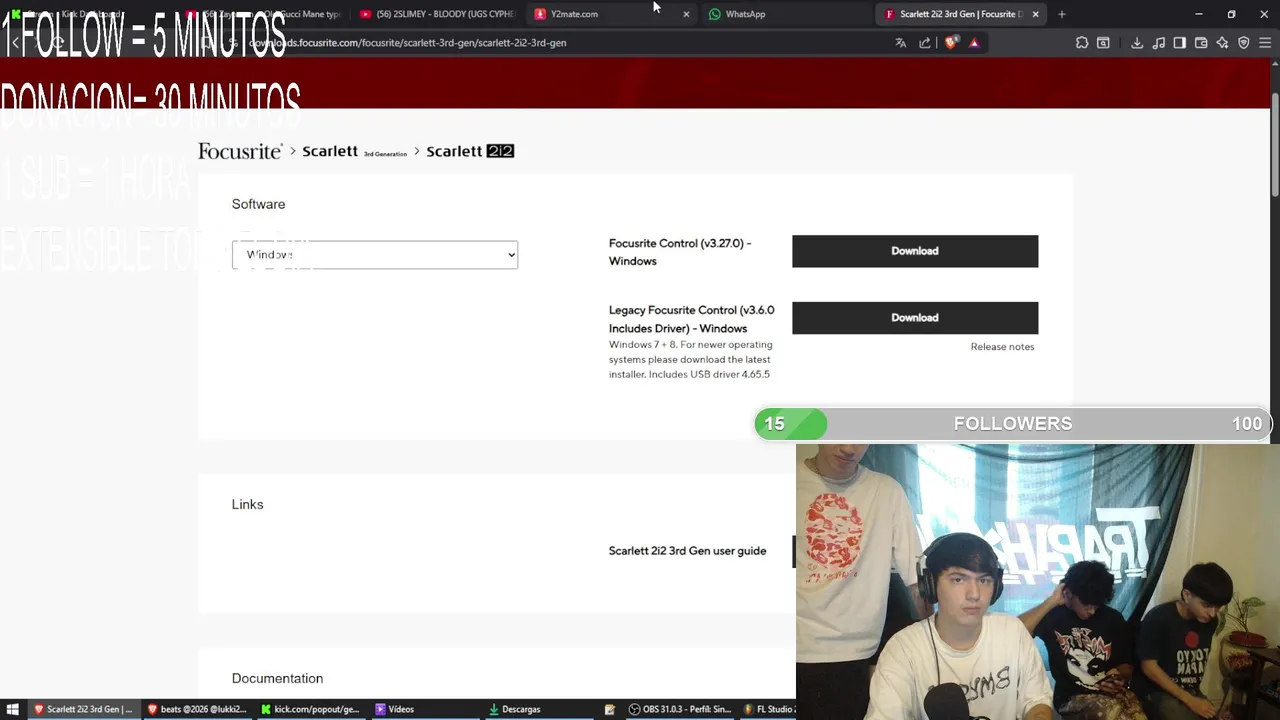Click the share page icon in address bar
This screenshot has width=1280, height=720.
925,43
